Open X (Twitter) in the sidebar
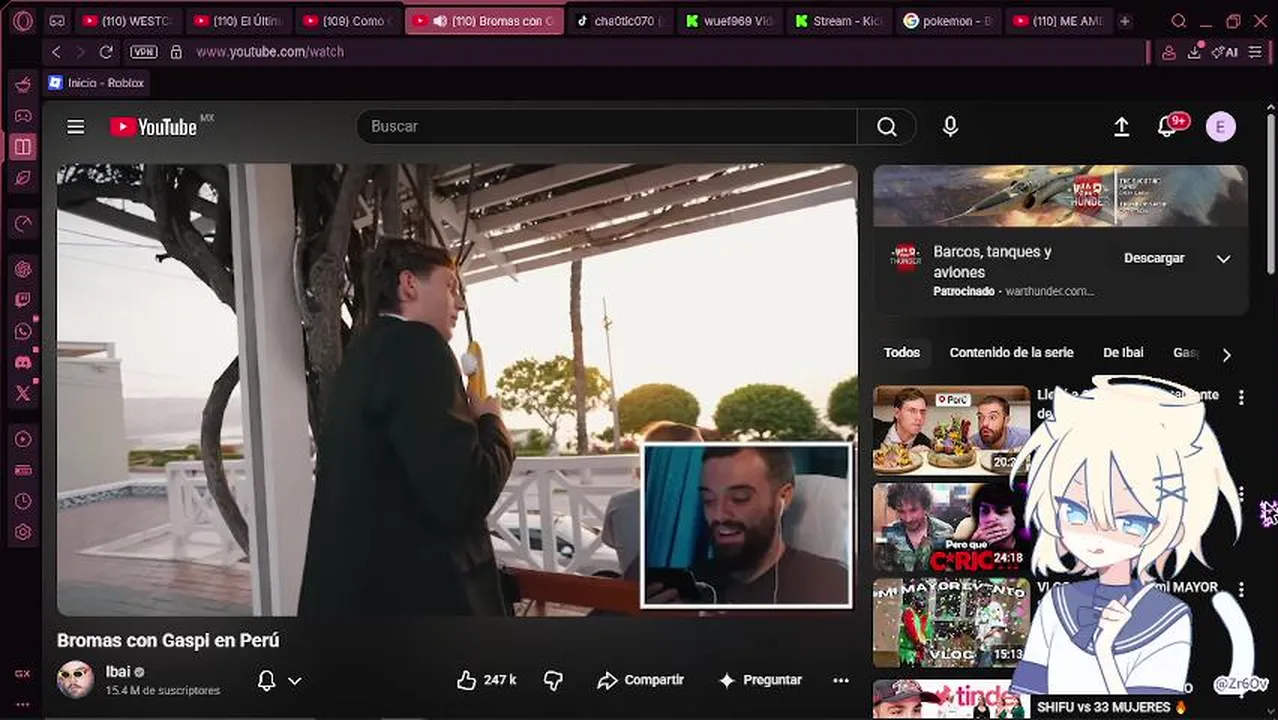This screenshot has height=720, width=1278. point(22,393)
